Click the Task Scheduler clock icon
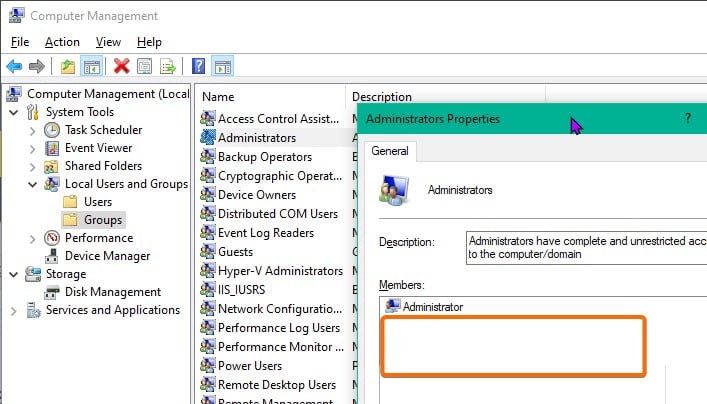707x404 pixels. tap(52, 130)
